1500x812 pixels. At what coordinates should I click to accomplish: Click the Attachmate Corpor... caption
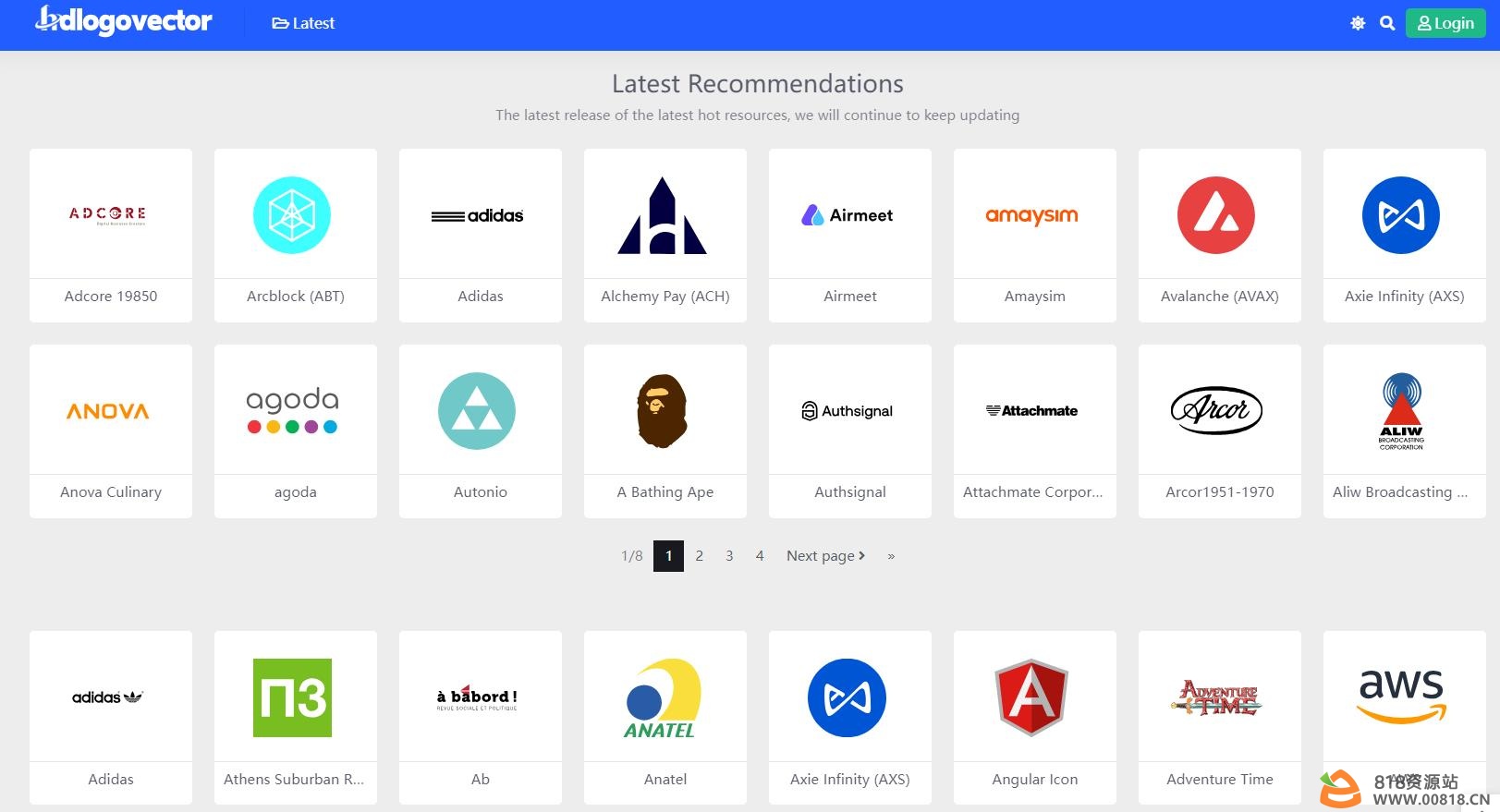tap(1033, 492)
